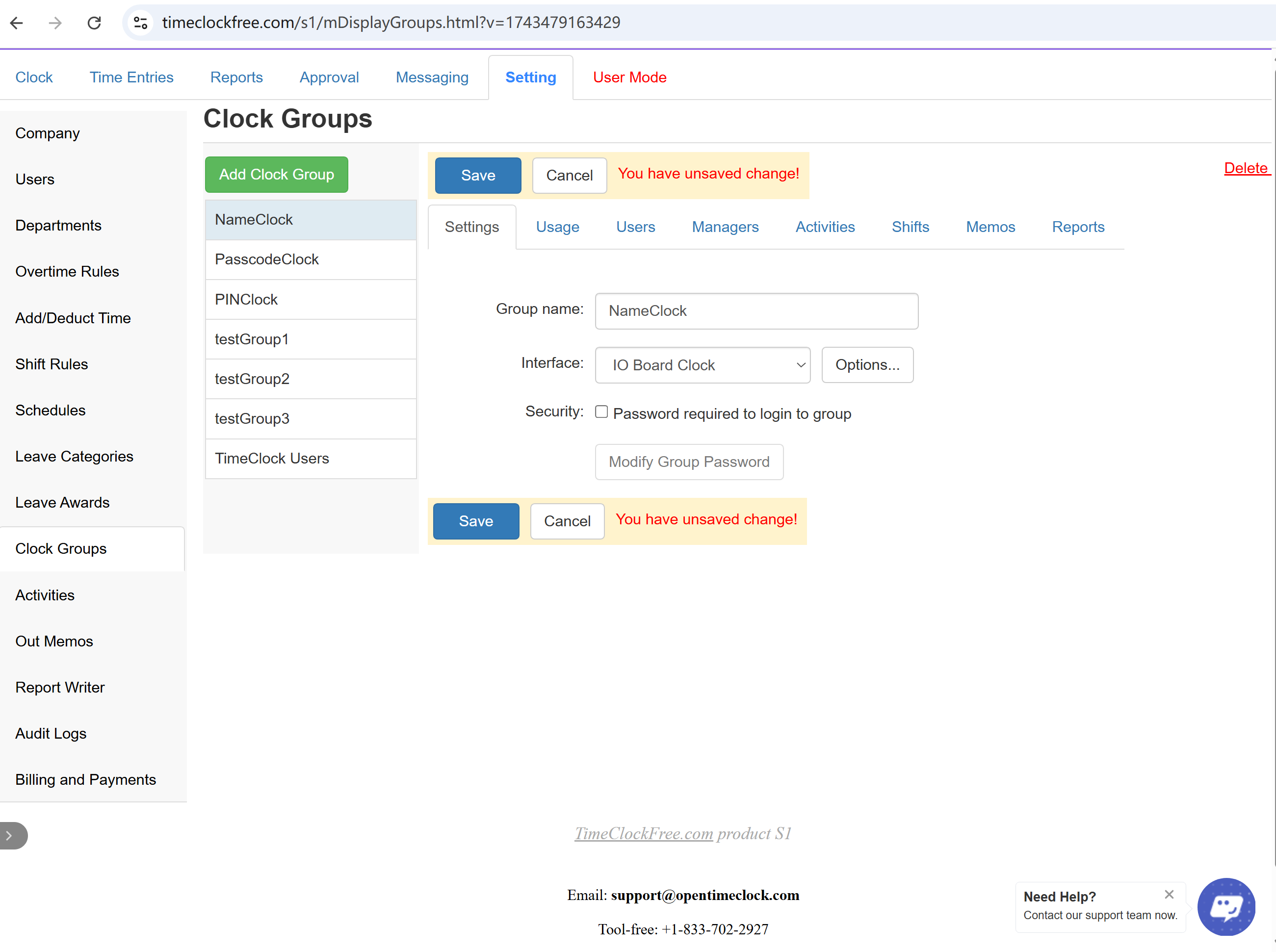The width and height of the screenshot is (1276, 952).
Task: Open site information icon in address bar
Action: pyautogui.click(x=141, y=23)
